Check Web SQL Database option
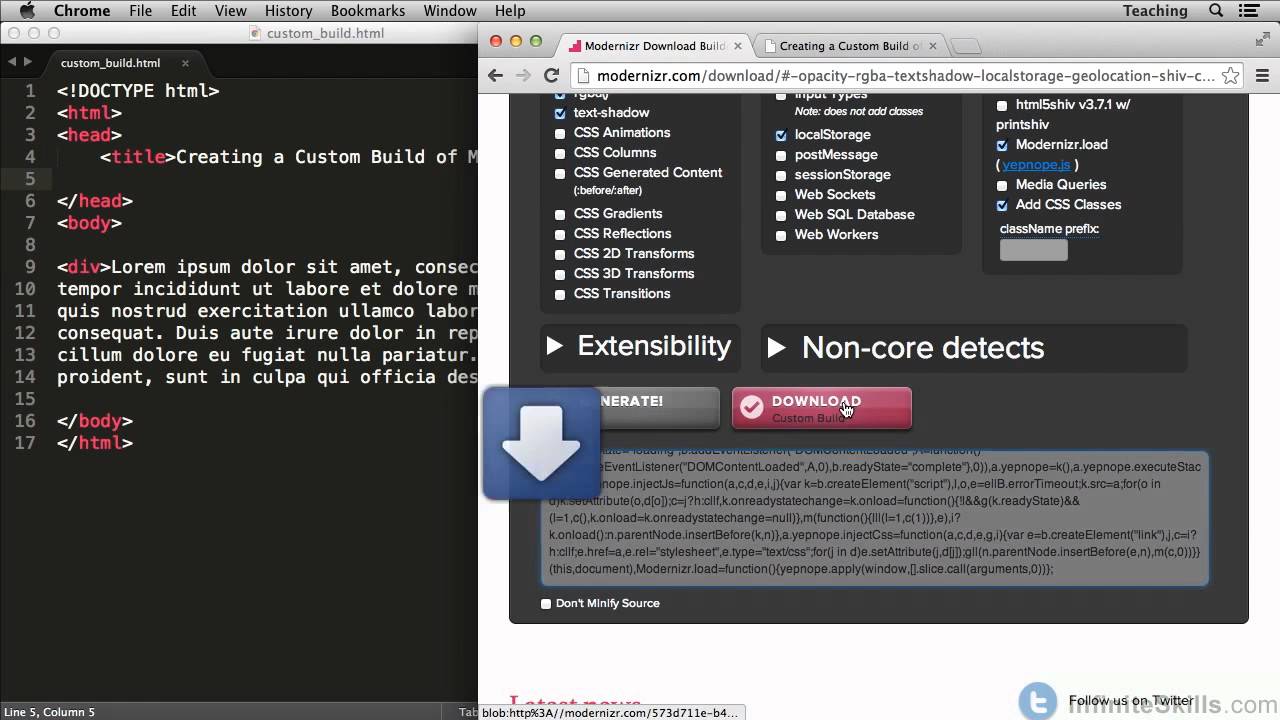 coord(781,215)
